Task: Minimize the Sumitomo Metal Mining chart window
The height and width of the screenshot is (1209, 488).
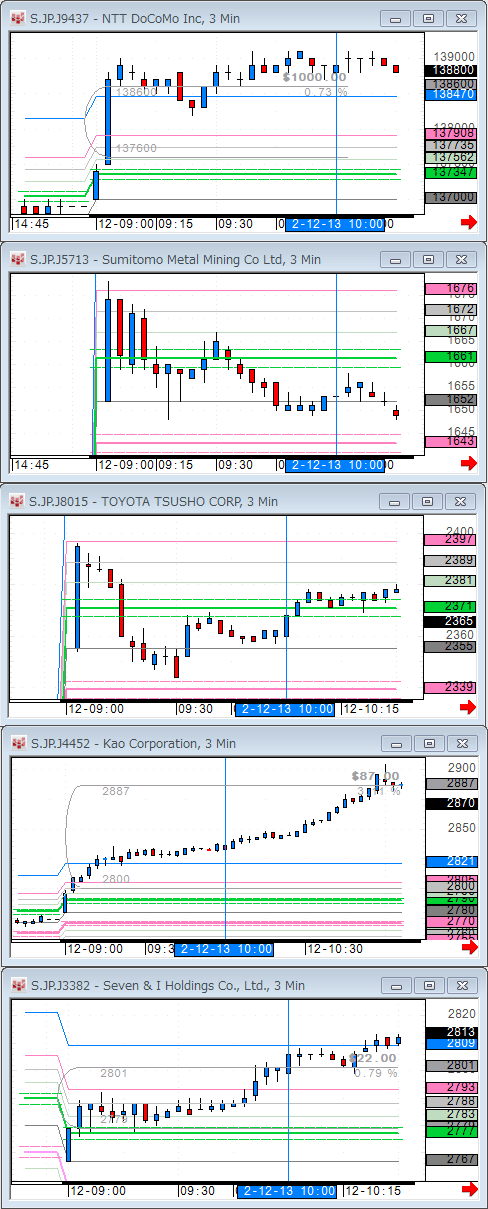Action: click(x=396, y=259)
